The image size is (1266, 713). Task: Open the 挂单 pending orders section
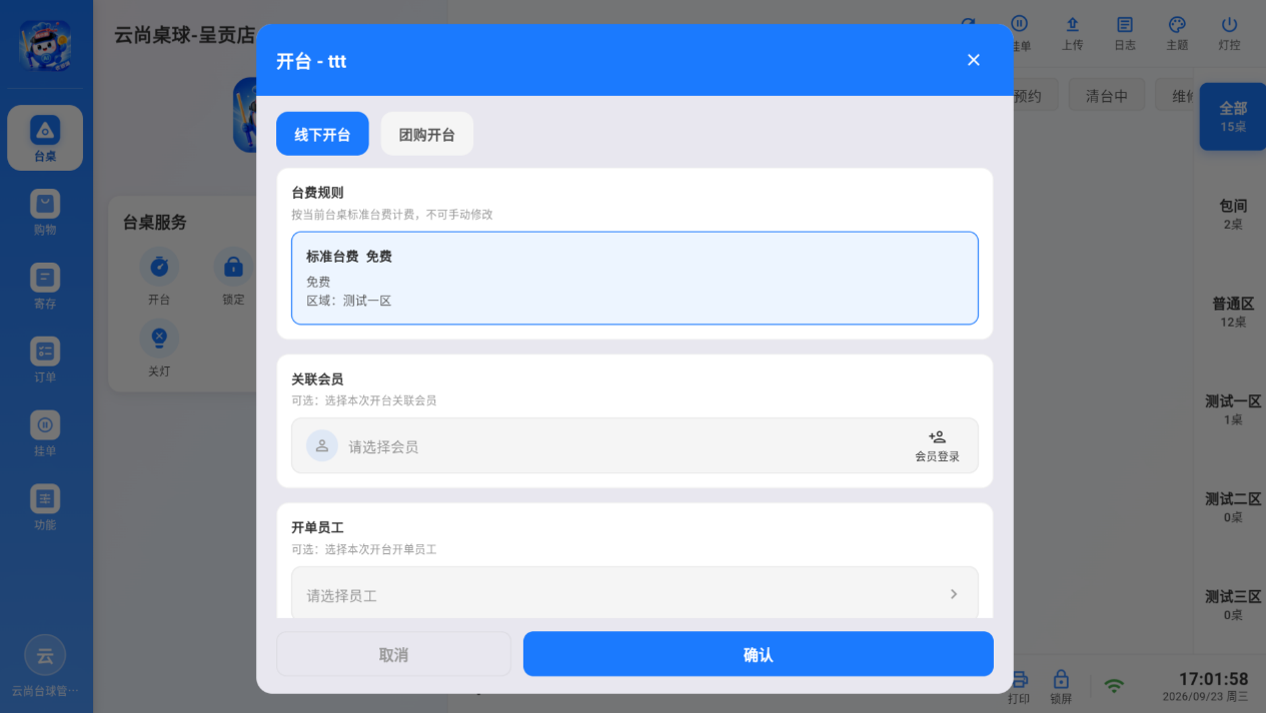coord(45,434)
